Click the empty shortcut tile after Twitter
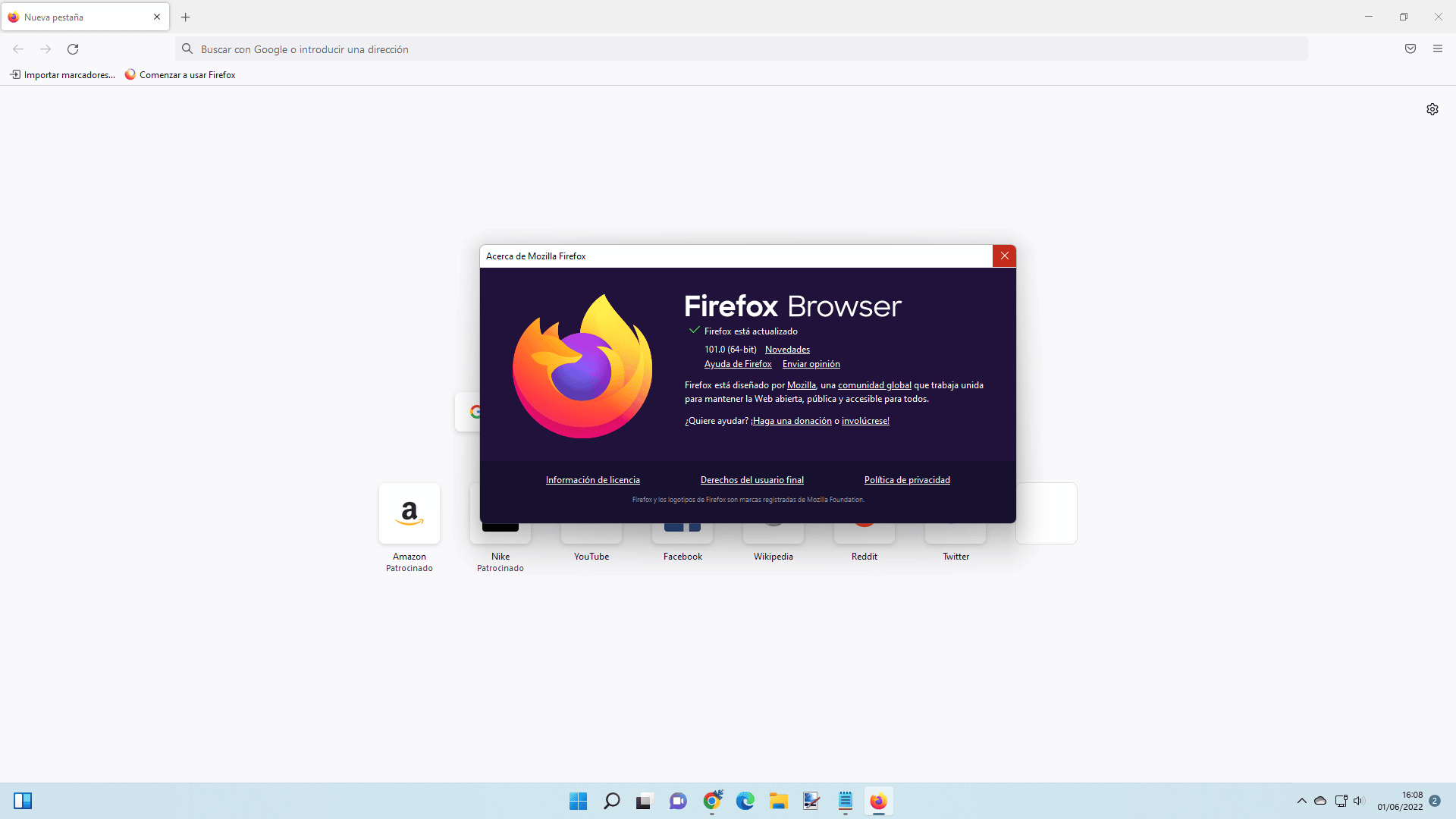This screenshot has height=819, width=1456. tap(1046, 513)
